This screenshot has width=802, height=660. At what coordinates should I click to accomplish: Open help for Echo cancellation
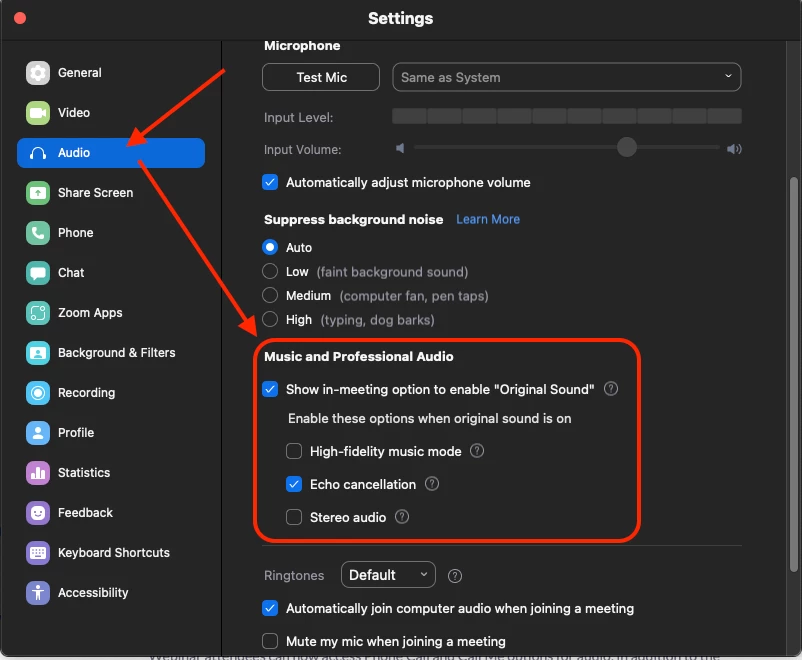click(432, 483)
